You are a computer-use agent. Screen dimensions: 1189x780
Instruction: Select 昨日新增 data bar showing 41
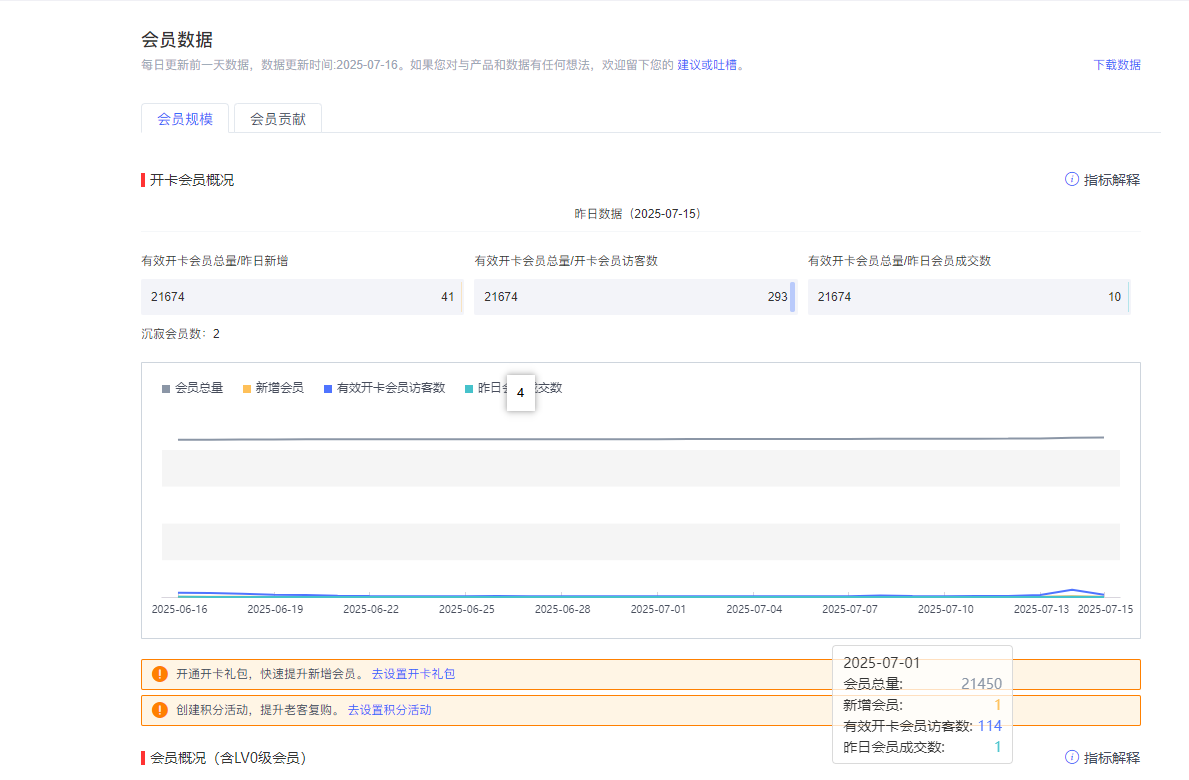(x=301, y=297)
